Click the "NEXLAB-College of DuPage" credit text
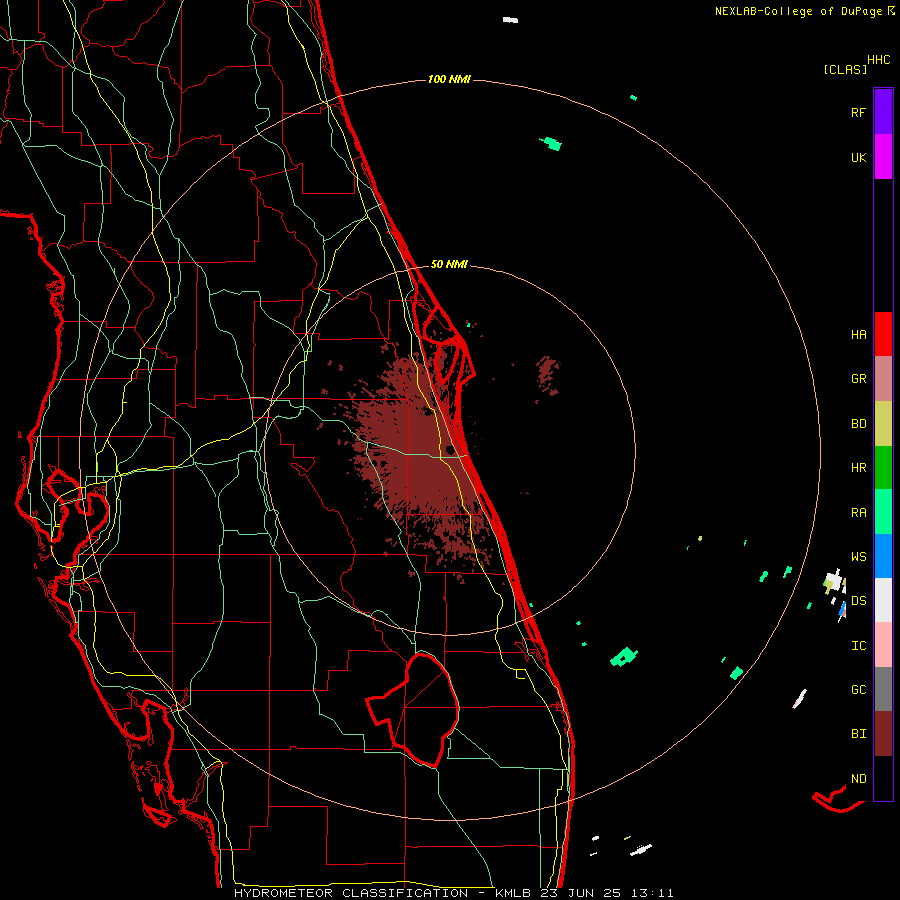 click(800, 11)
